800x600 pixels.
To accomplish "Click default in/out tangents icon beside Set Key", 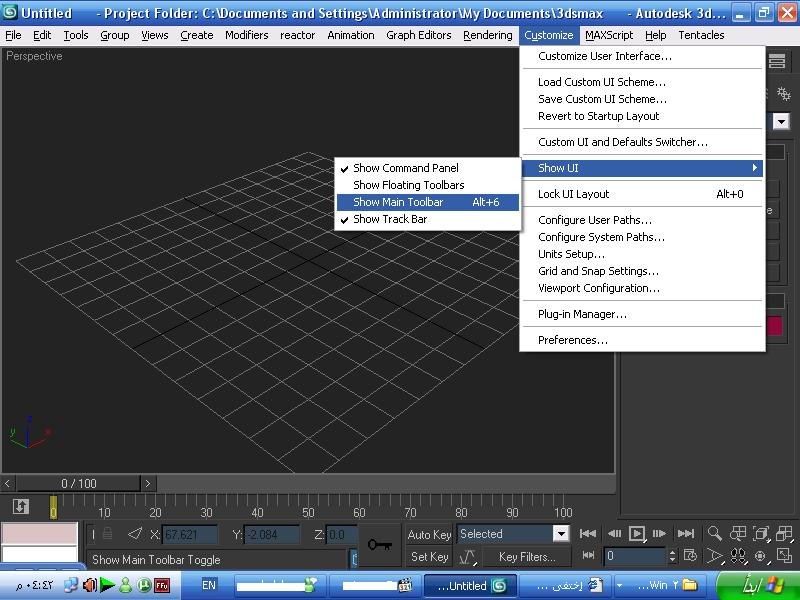I will [467, 557].
